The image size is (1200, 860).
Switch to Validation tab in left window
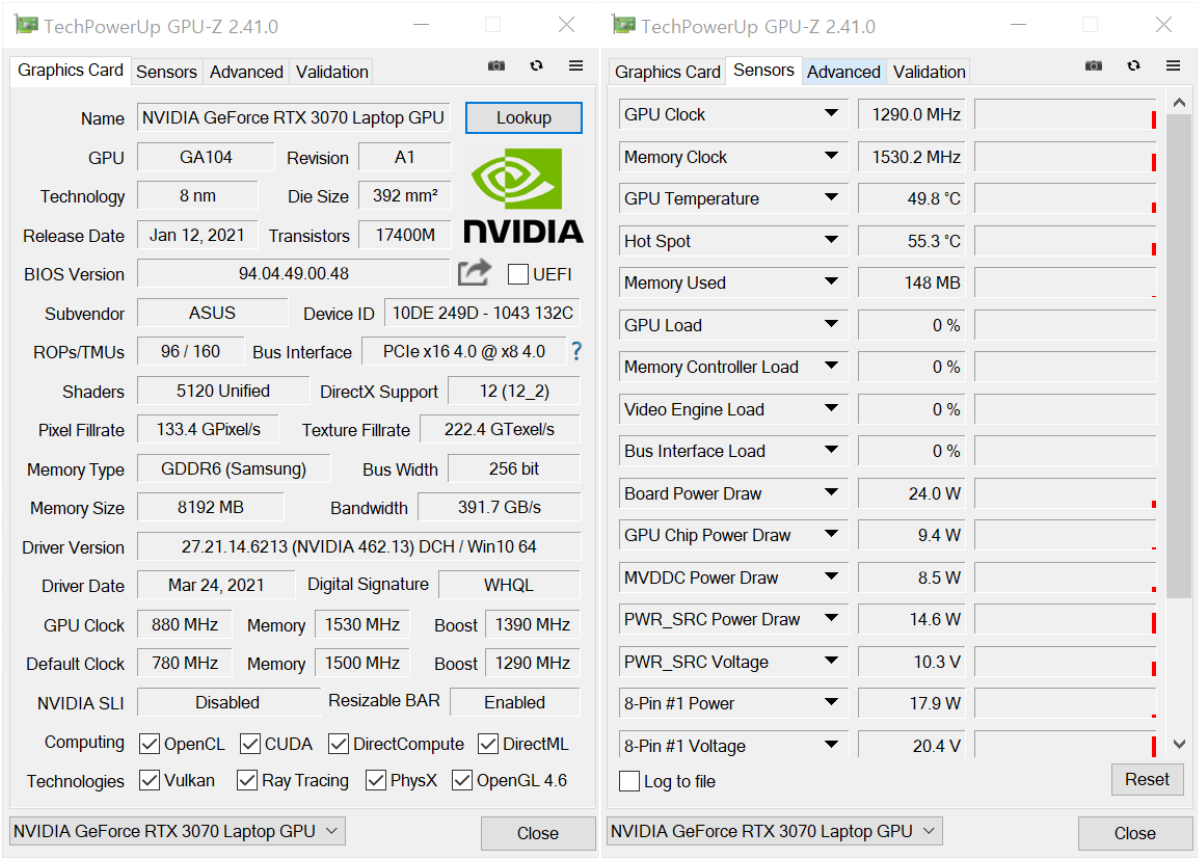[332, 72]
